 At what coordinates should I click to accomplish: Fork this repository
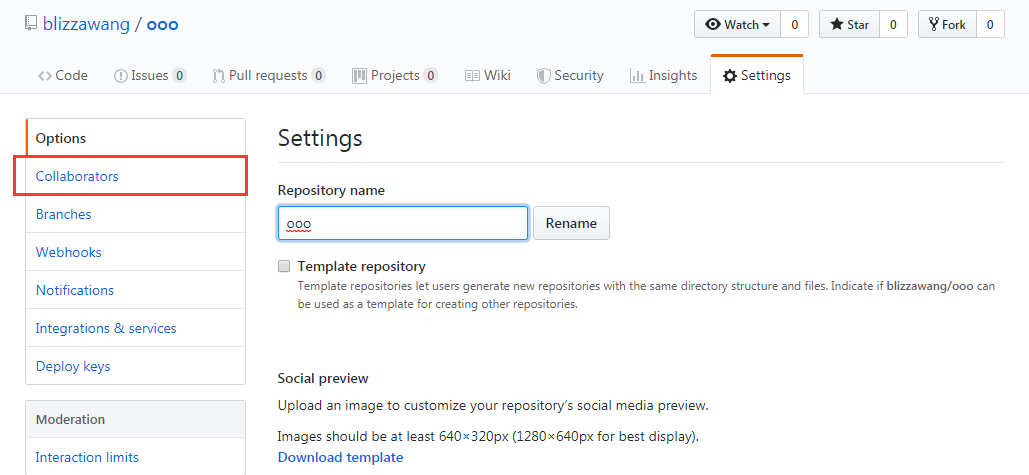946,25
